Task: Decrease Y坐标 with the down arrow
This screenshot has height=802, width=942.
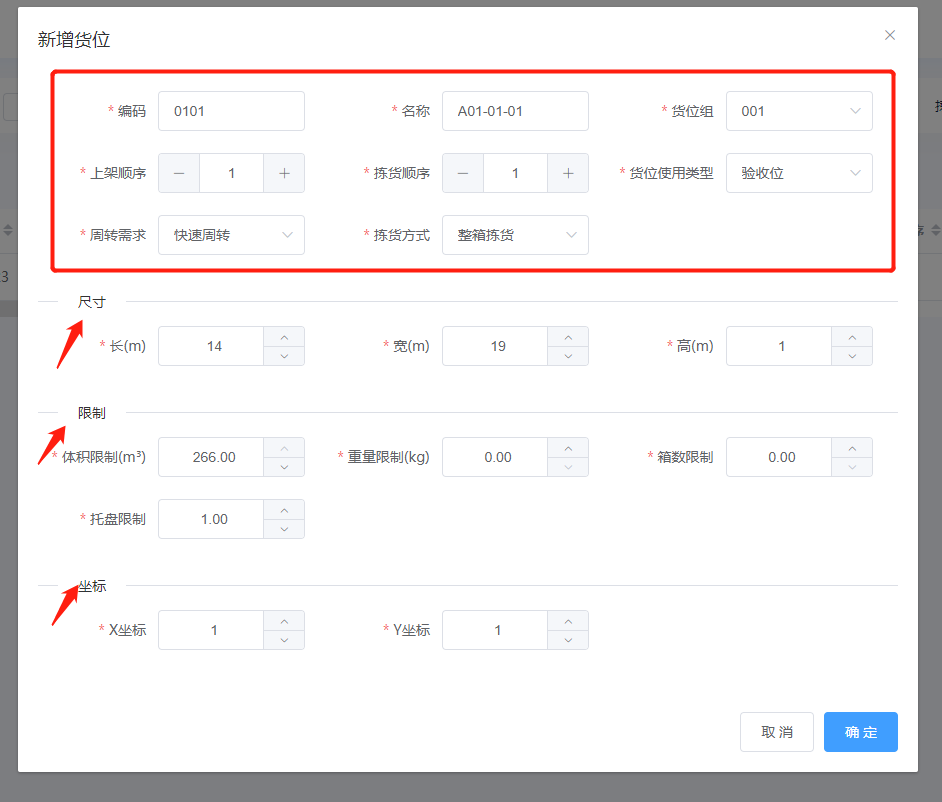Action: tap(568, 640)
